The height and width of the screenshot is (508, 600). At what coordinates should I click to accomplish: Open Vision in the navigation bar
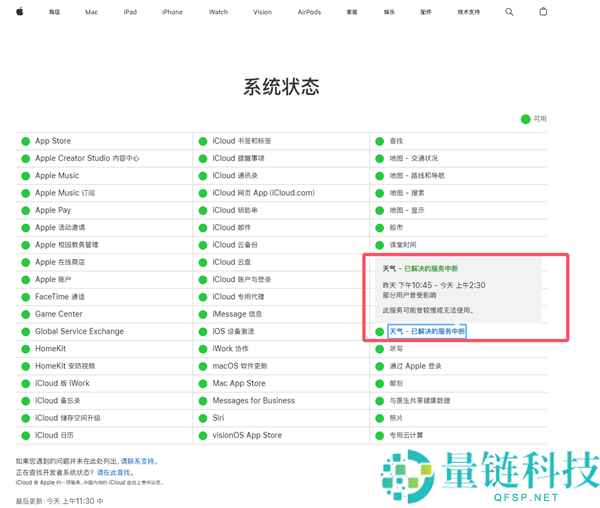tap(262, 12)
